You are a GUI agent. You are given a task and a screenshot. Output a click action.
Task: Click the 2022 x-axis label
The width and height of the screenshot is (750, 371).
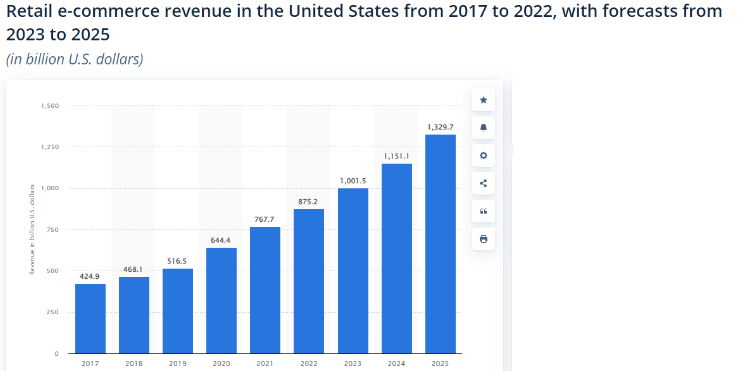click(x=309, y=364)
